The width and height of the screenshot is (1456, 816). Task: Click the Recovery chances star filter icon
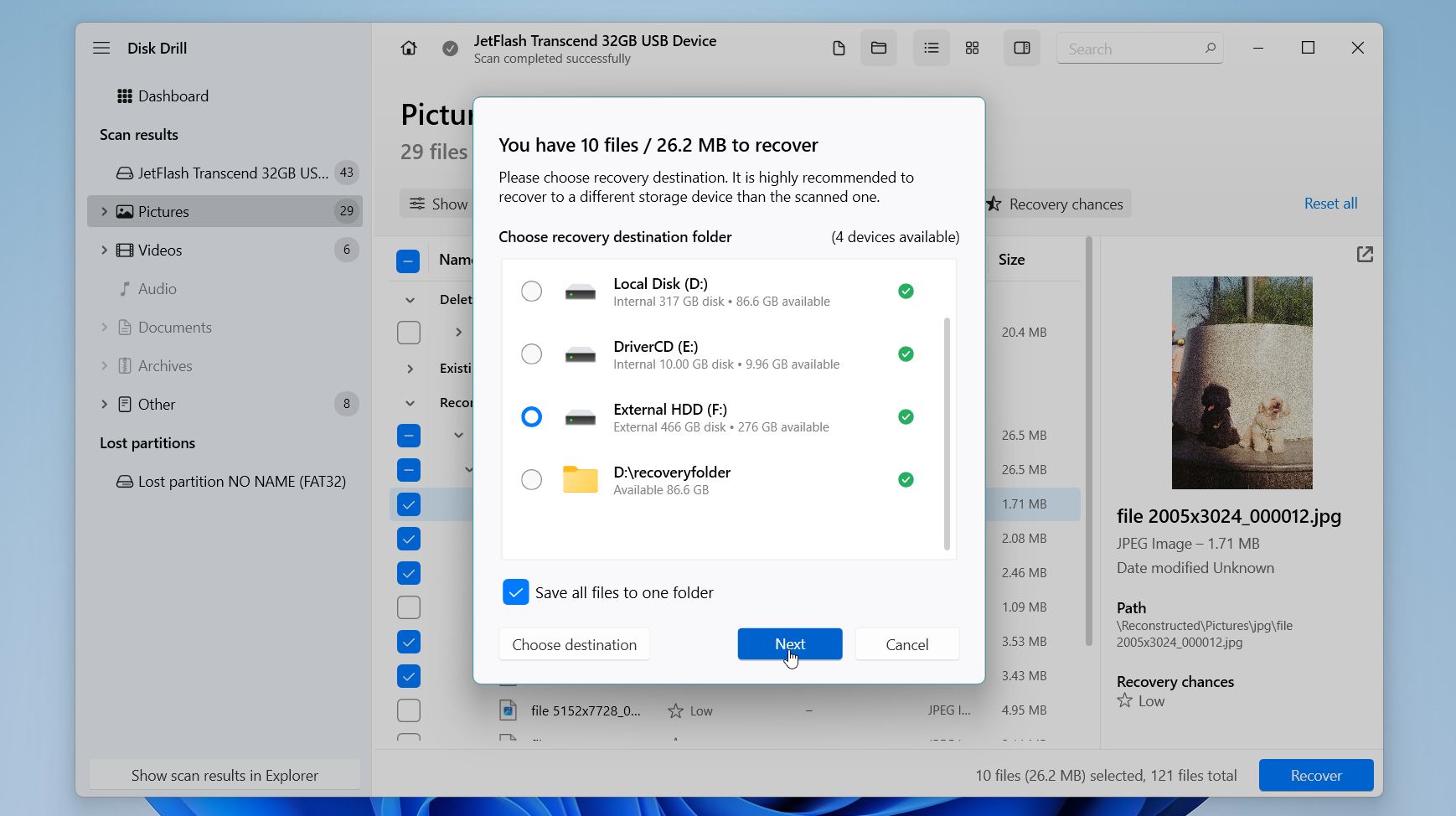994,204
